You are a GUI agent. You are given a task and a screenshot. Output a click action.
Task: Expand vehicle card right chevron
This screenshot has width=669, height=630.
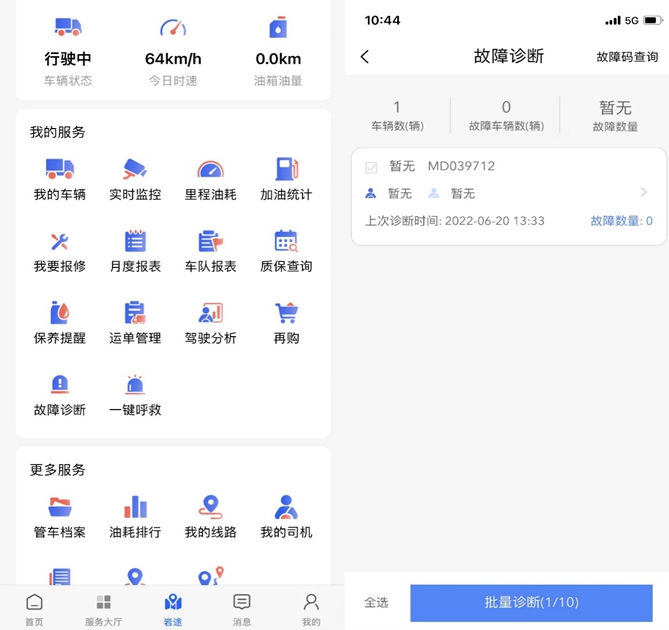643,193
